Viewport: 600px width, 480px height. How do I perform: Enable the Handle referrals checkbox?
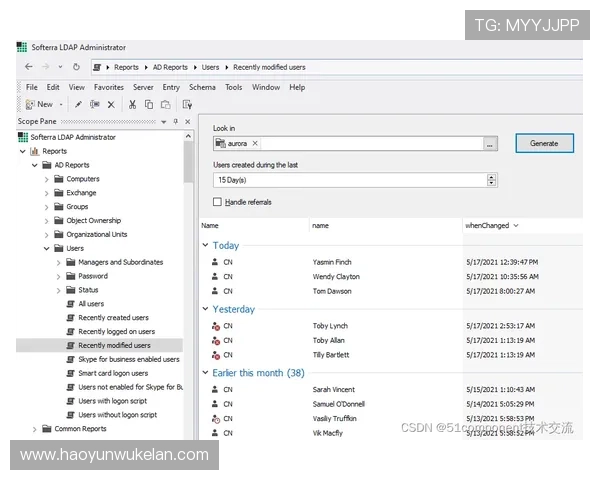pyautogui.click(x=218, y=202)
